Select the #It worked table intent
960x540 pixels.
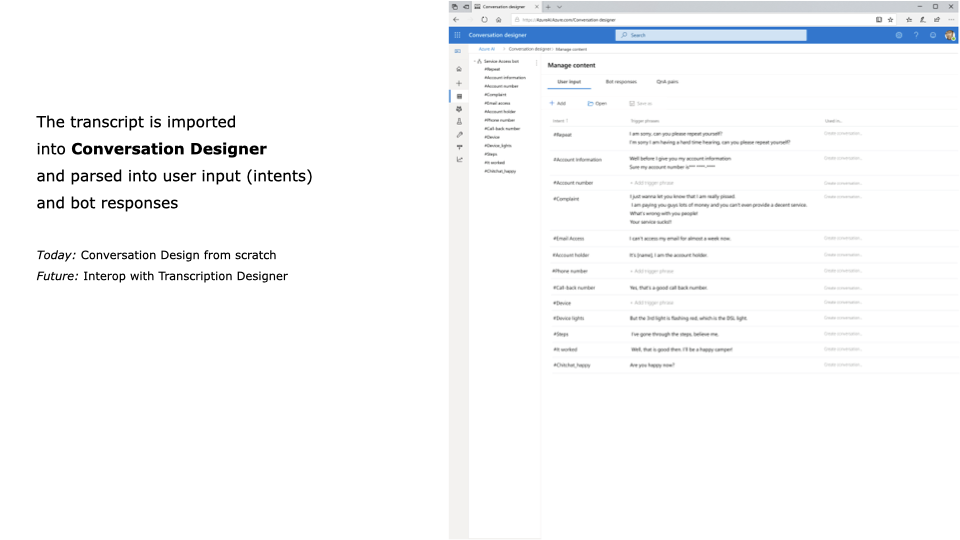[x=565, y=350]
